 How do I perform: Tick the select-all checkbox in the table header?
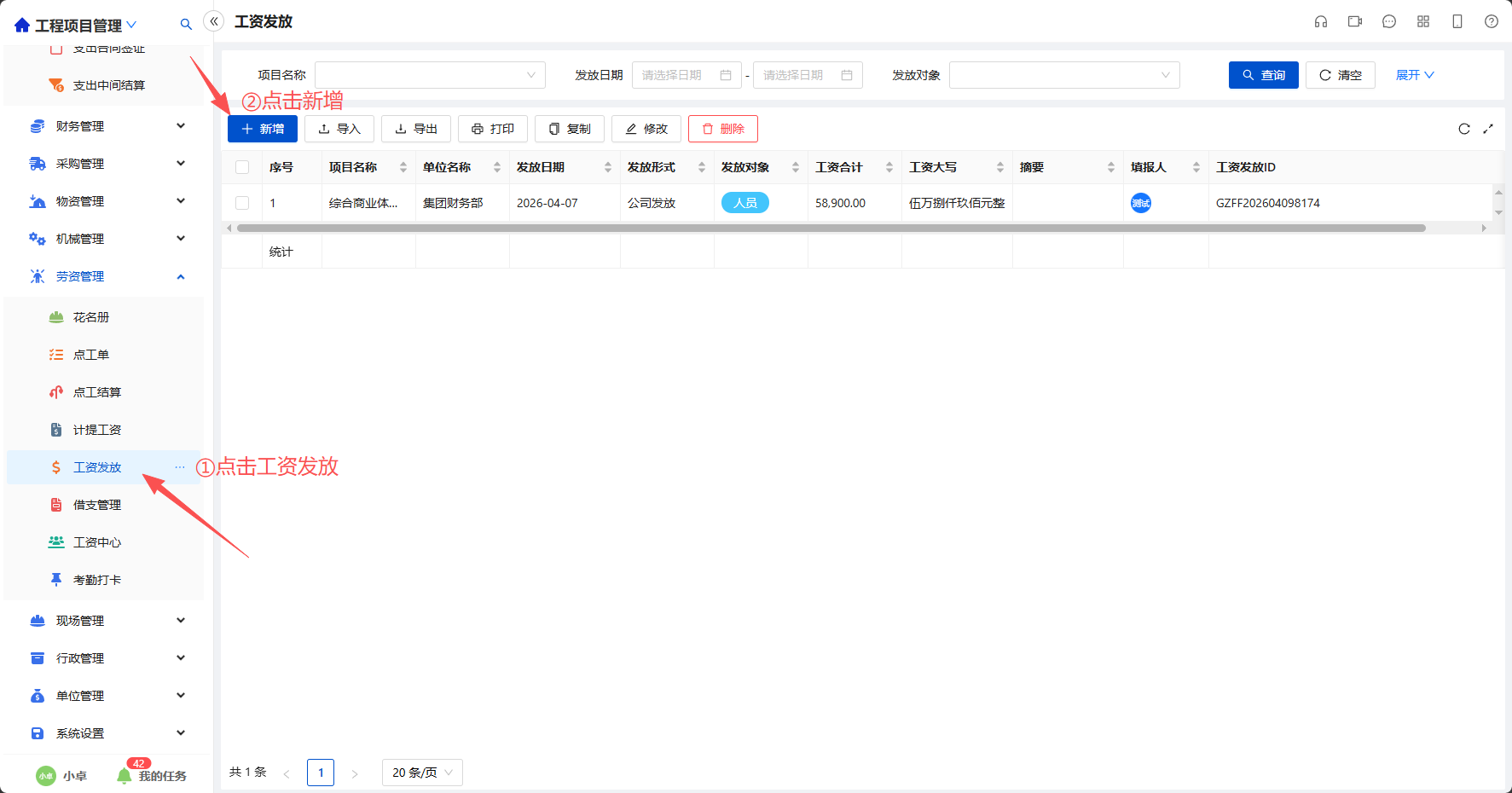[x=242, y=167]
